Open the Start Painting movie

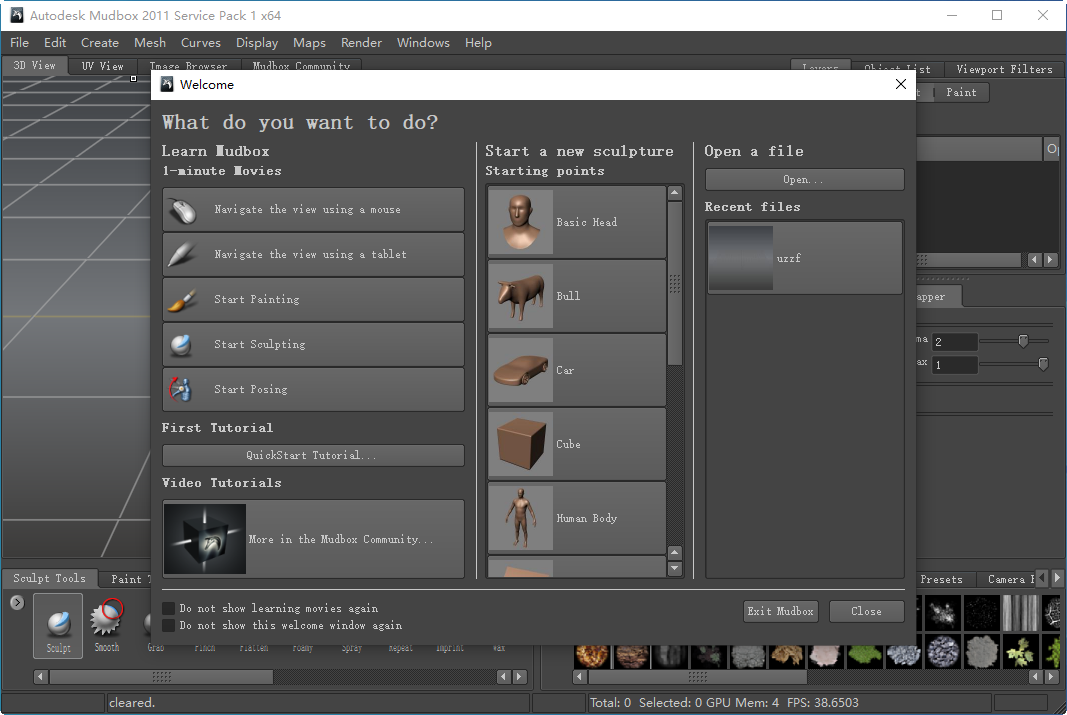pos(313,299)
